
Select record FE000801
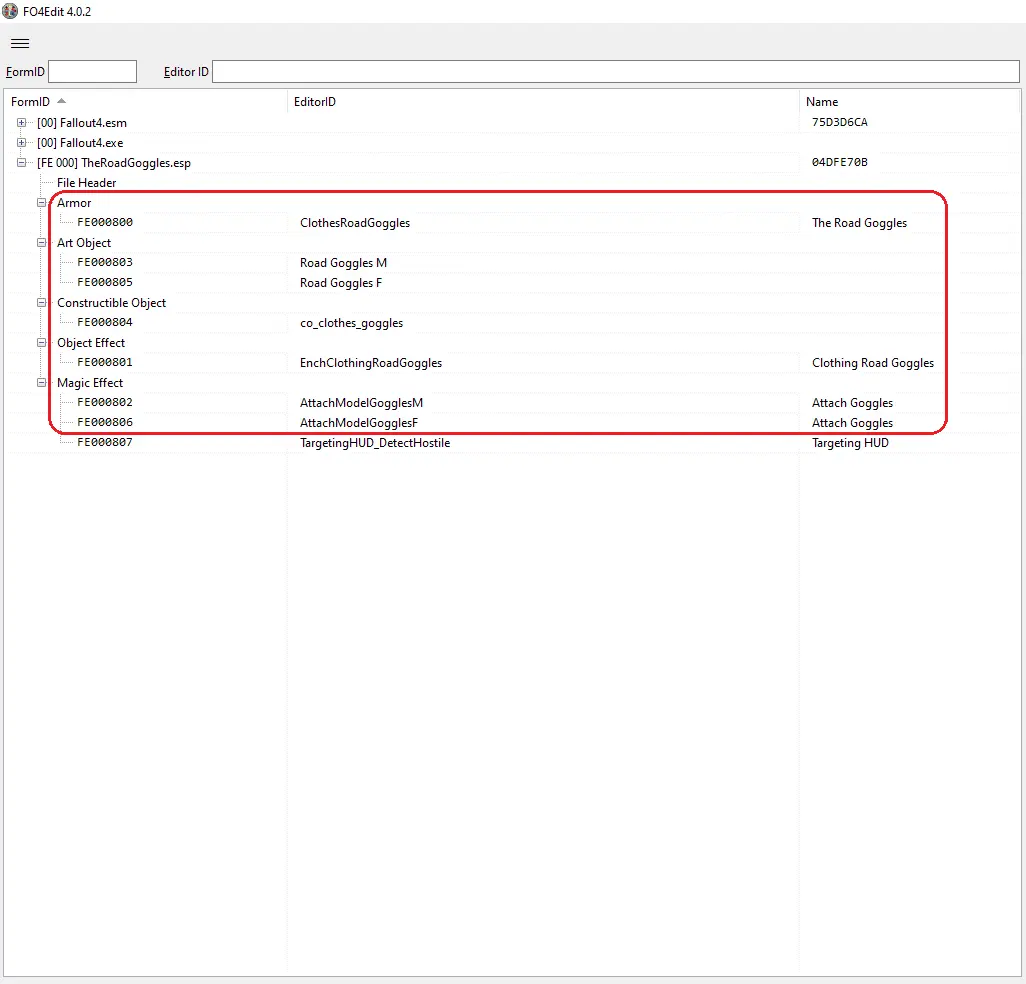(x=105, y=362)
